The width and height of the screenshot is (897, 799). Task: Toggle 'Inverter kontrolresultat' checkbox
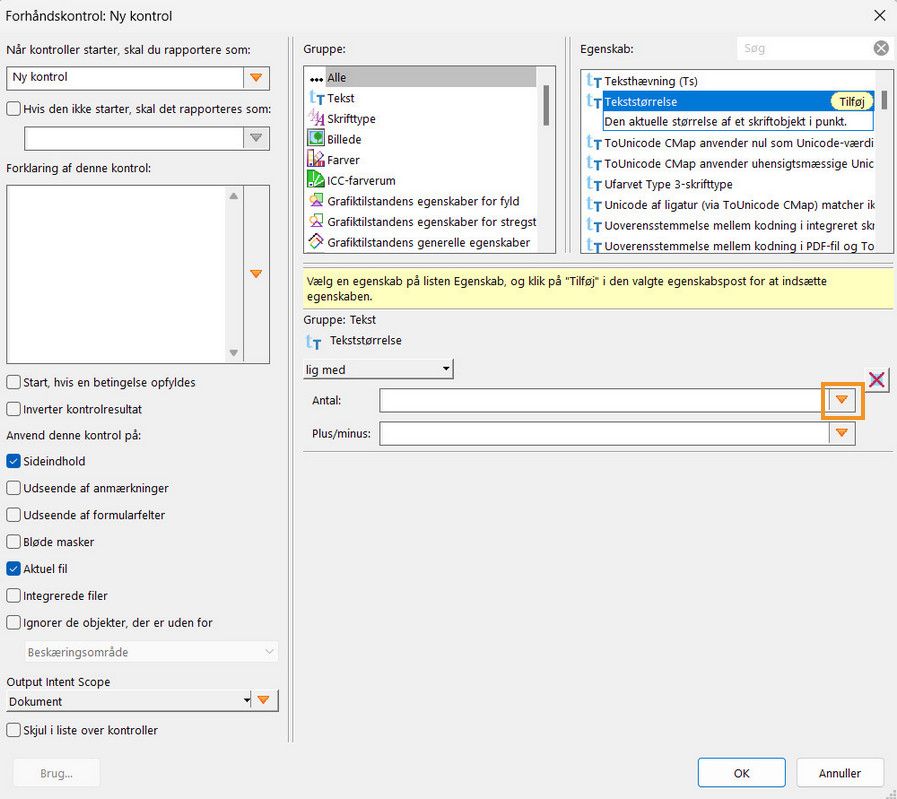click(x=13, y=409)
